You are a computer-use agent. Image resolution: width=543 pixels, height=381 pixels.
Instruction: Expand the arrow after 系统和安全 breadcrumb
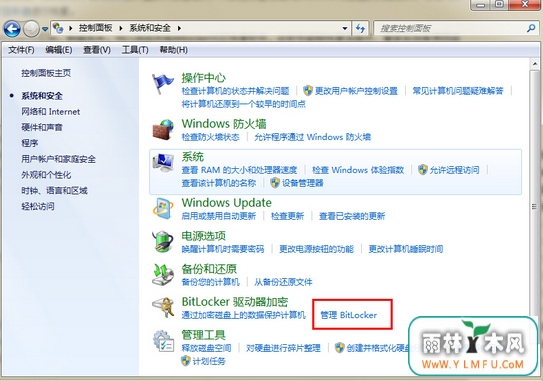click(x=179, y=28)
